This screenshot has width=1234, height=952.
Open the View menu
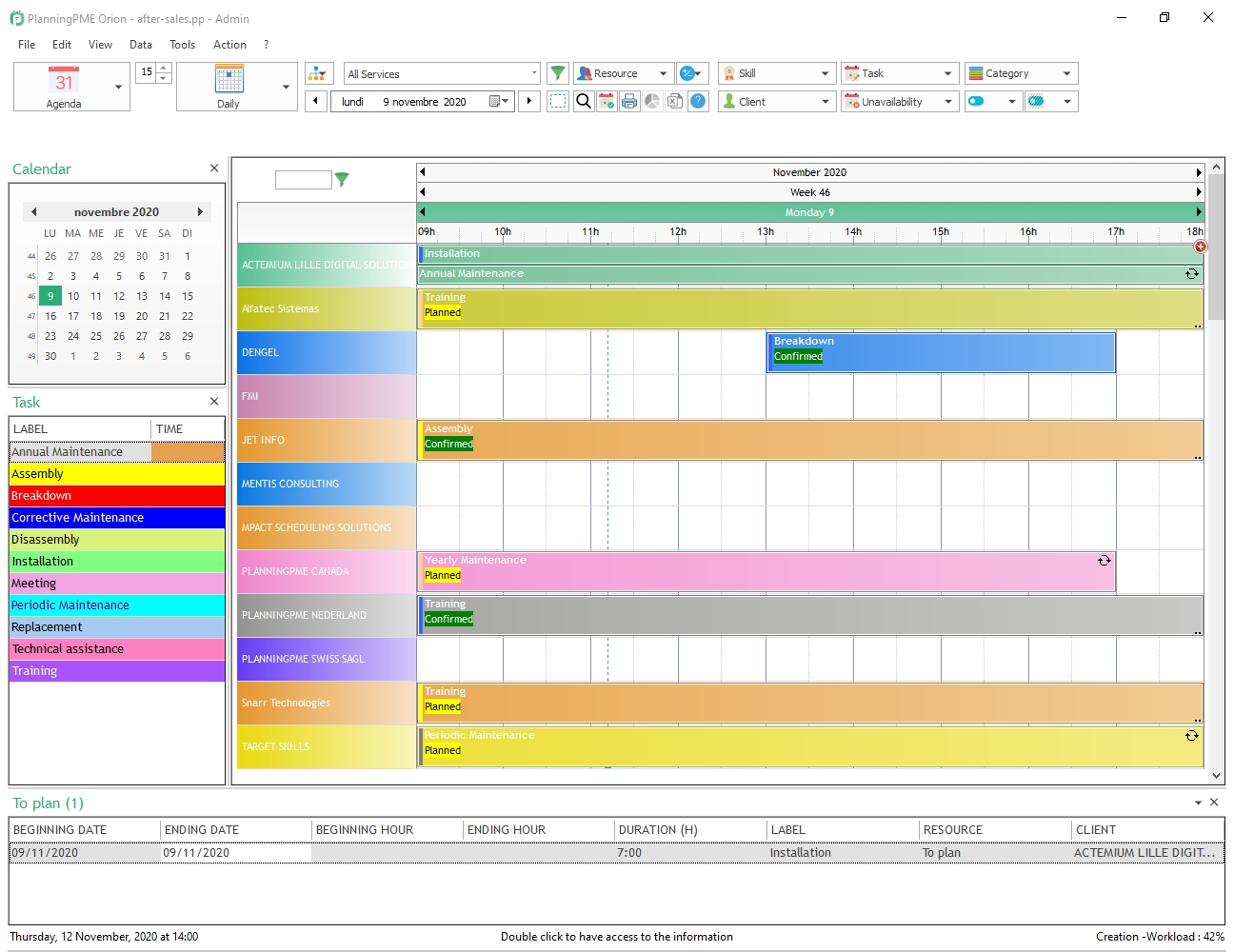coord(100,45)
